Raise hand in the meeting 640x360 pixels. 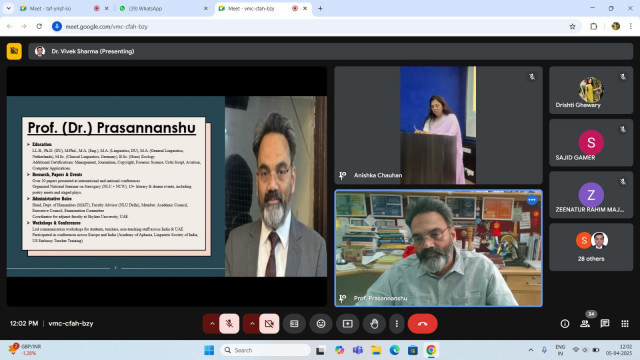click(374, 324)
